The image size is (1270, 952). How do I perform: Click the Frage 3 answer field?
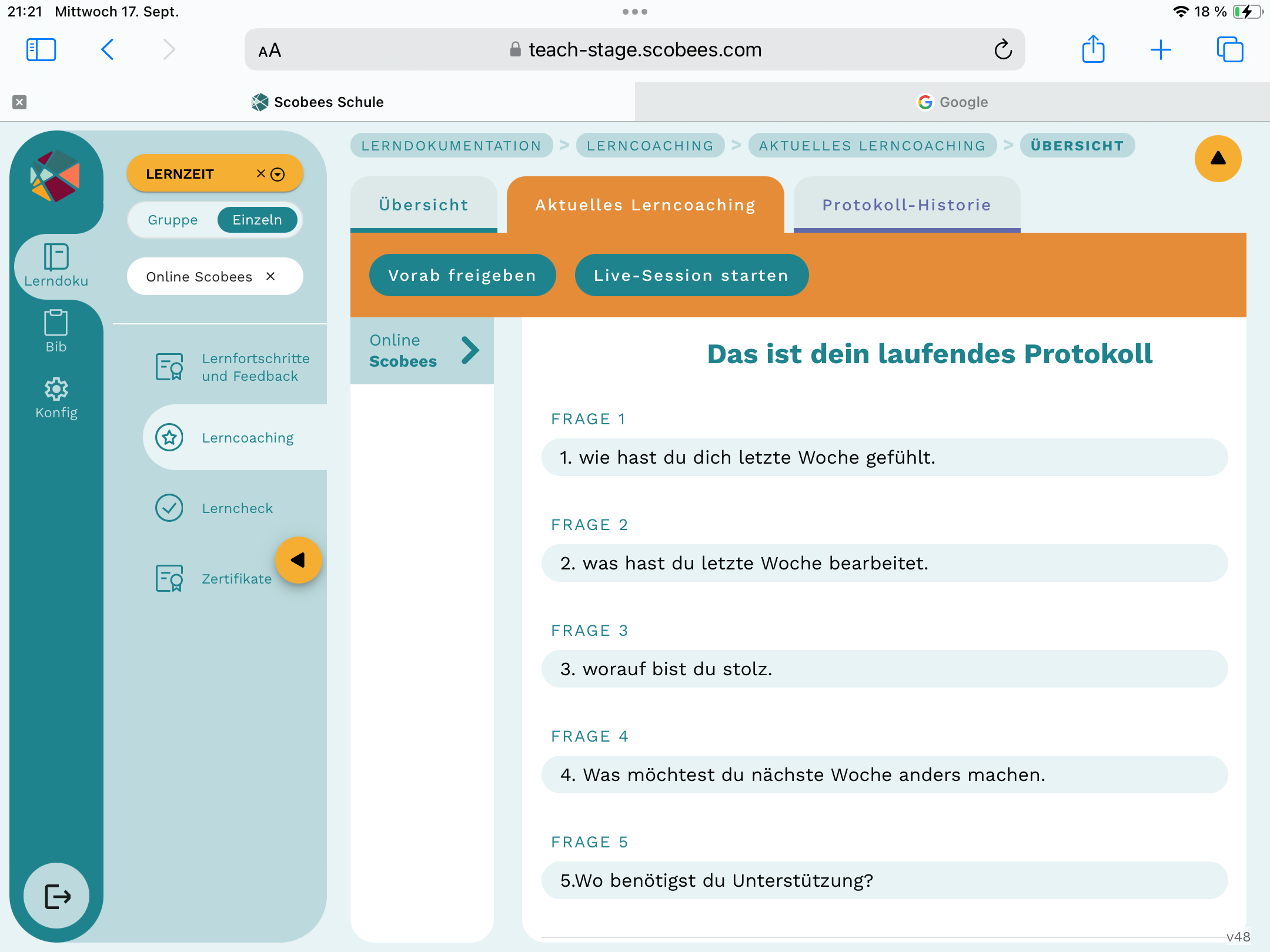[x=884, y=669]
